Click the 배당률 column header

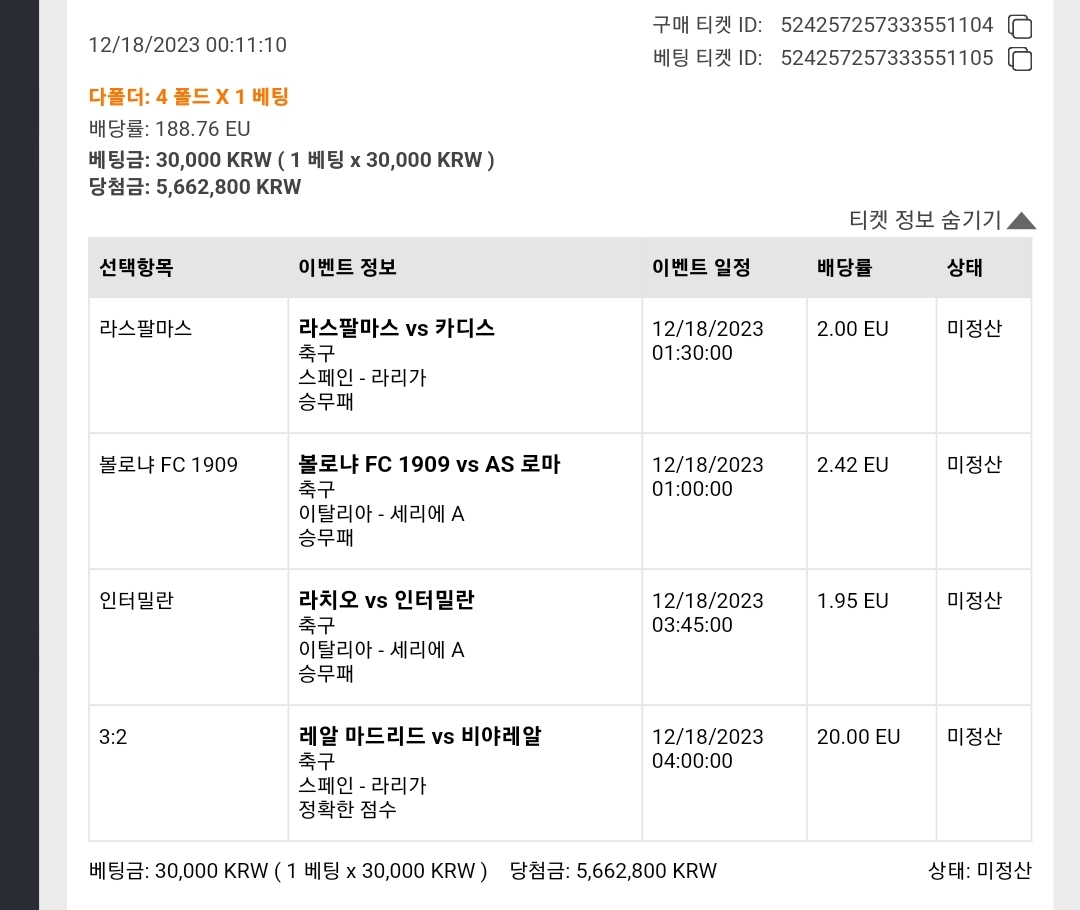click(x=844, y=267)
